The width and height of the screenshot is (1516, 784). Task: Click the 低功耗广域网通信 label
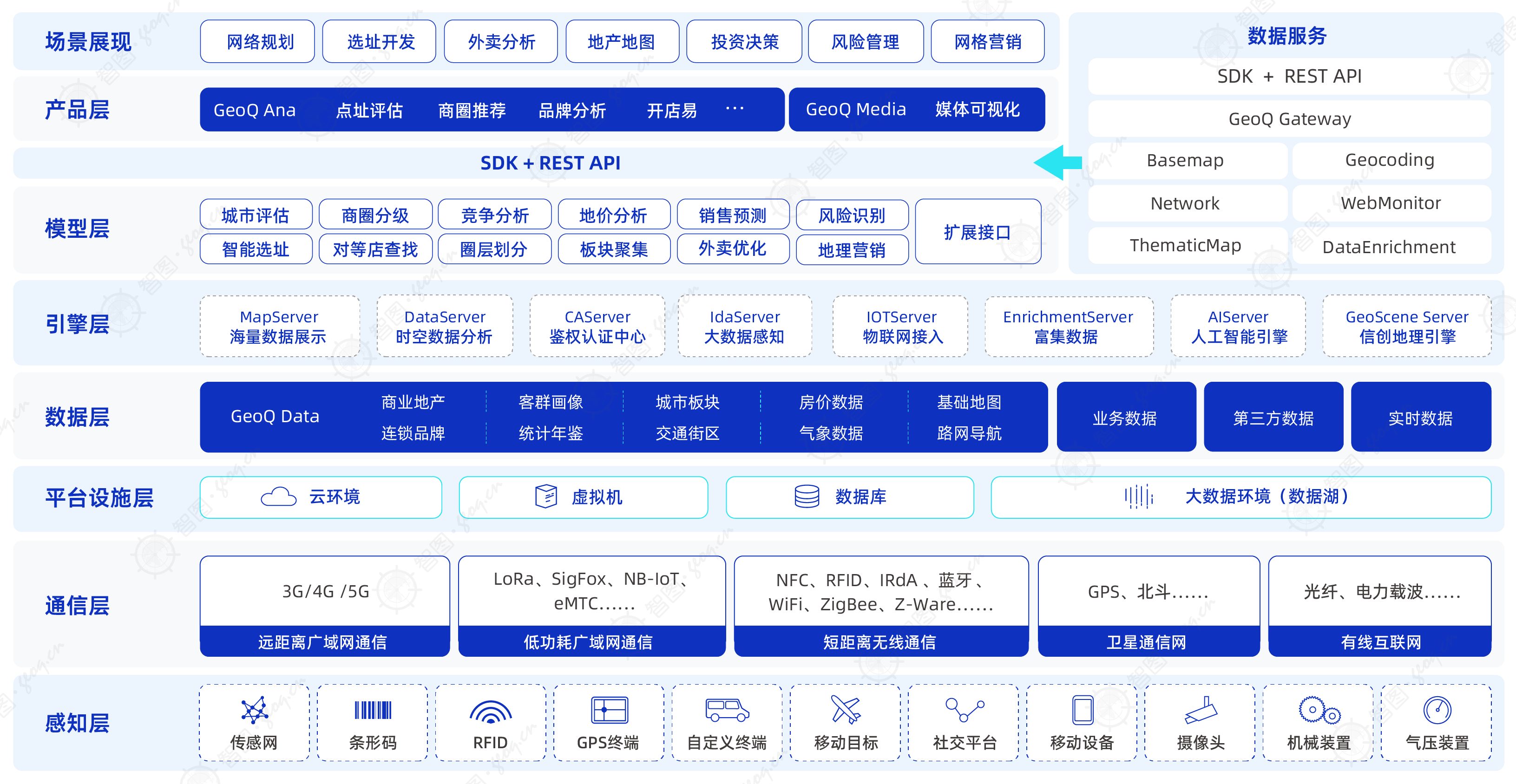tap(589, 642)
